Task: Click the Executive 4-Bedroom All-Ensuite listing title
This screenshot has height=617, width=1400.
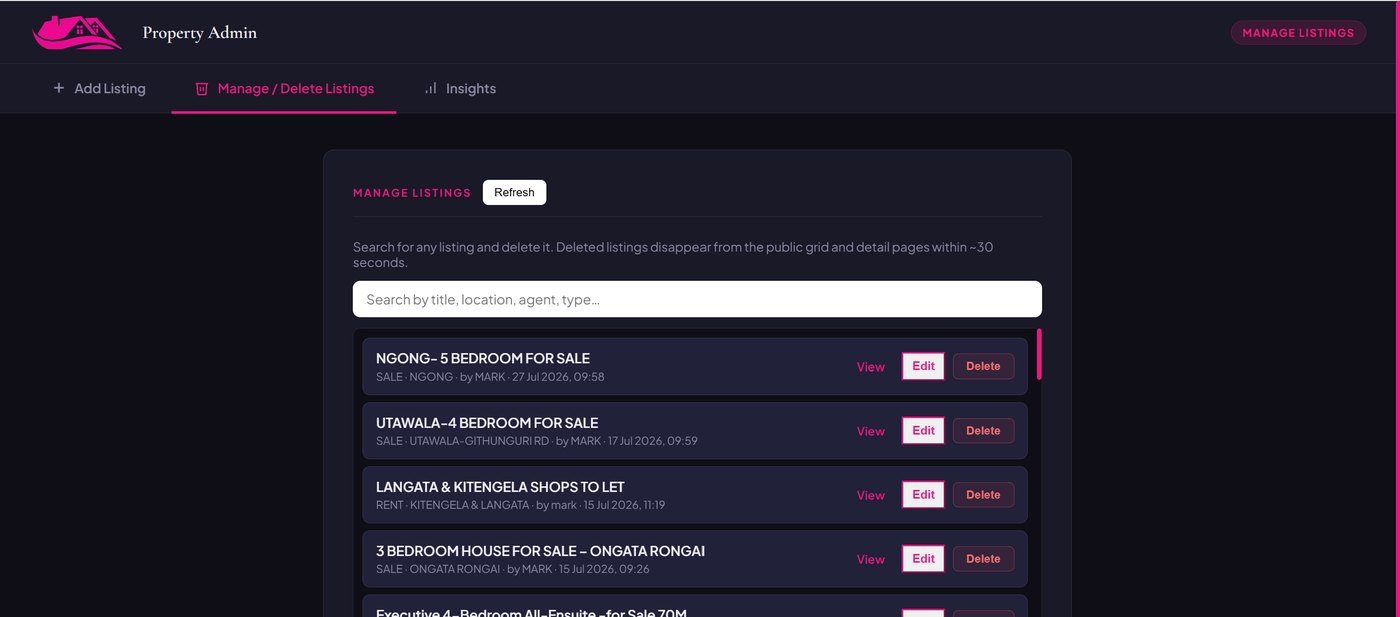Action: (x=531, y=612)
